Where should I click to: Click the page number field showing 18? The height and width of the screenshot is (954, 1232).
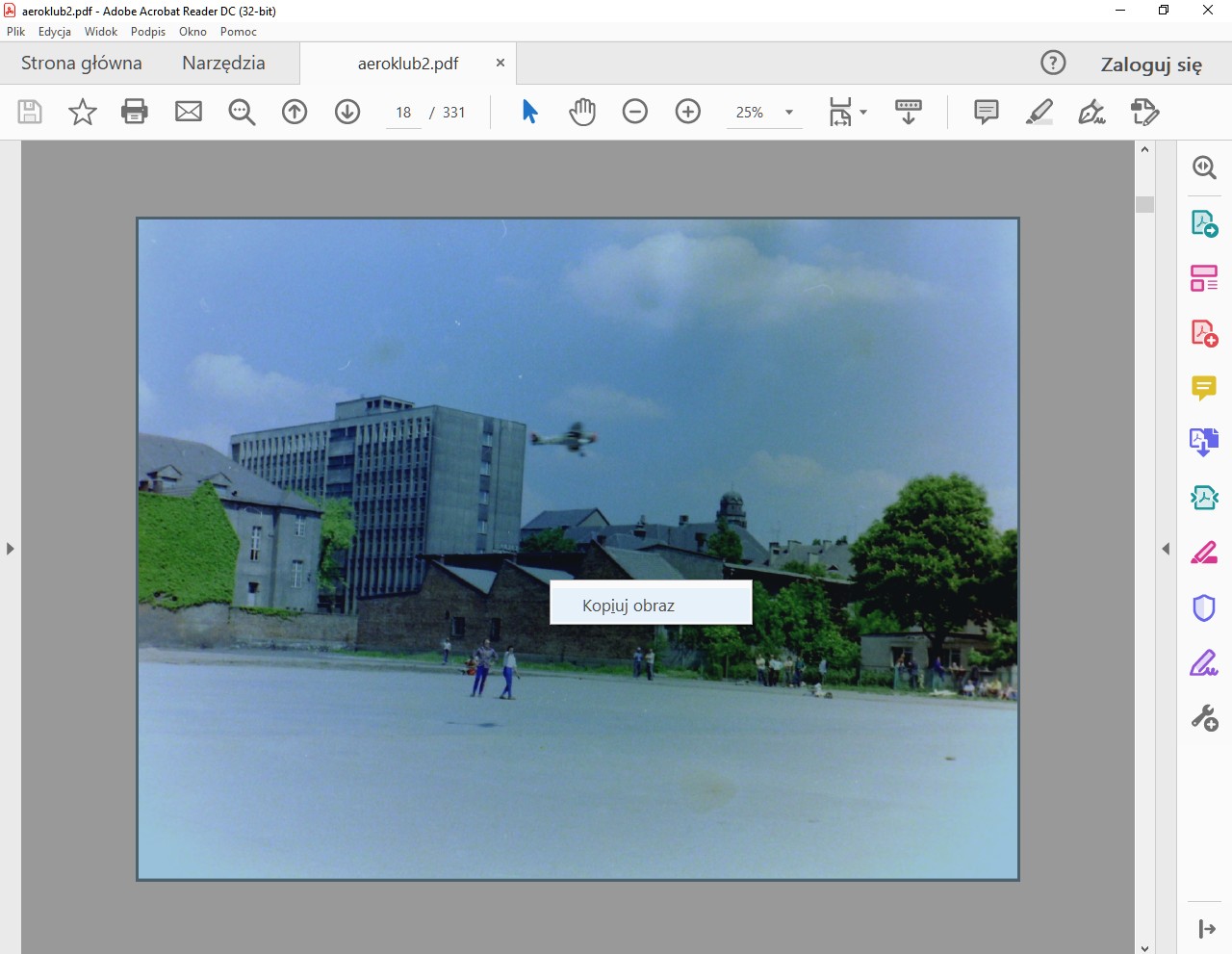[403, 113]
